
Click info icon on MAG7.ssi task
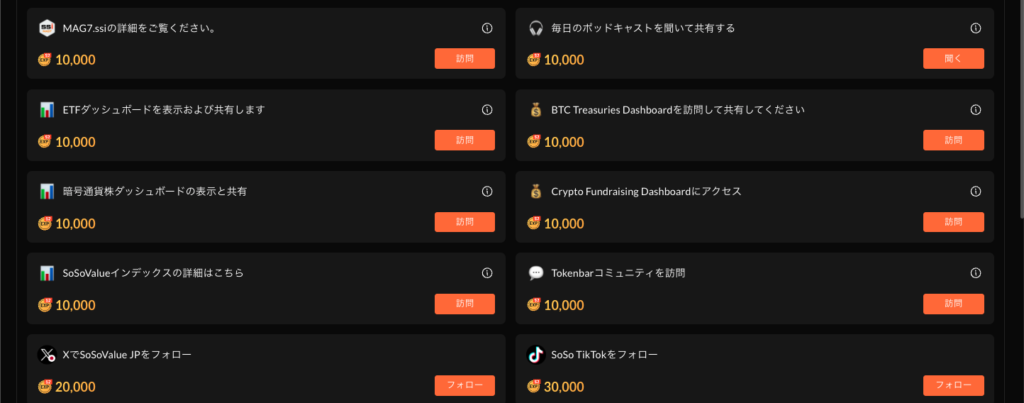(x=487, y=28)
